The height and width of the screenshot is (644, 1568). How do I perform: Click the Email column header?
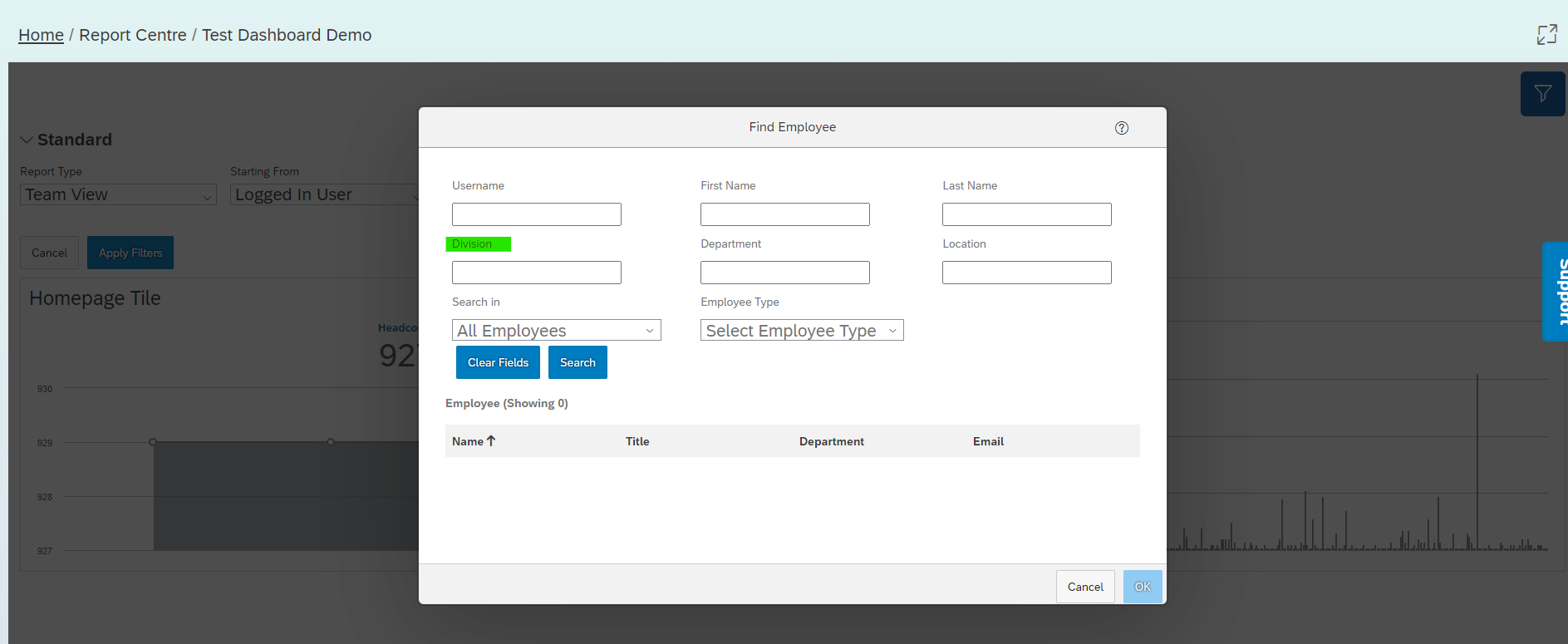pyautogui.click(x=988, y=441)
